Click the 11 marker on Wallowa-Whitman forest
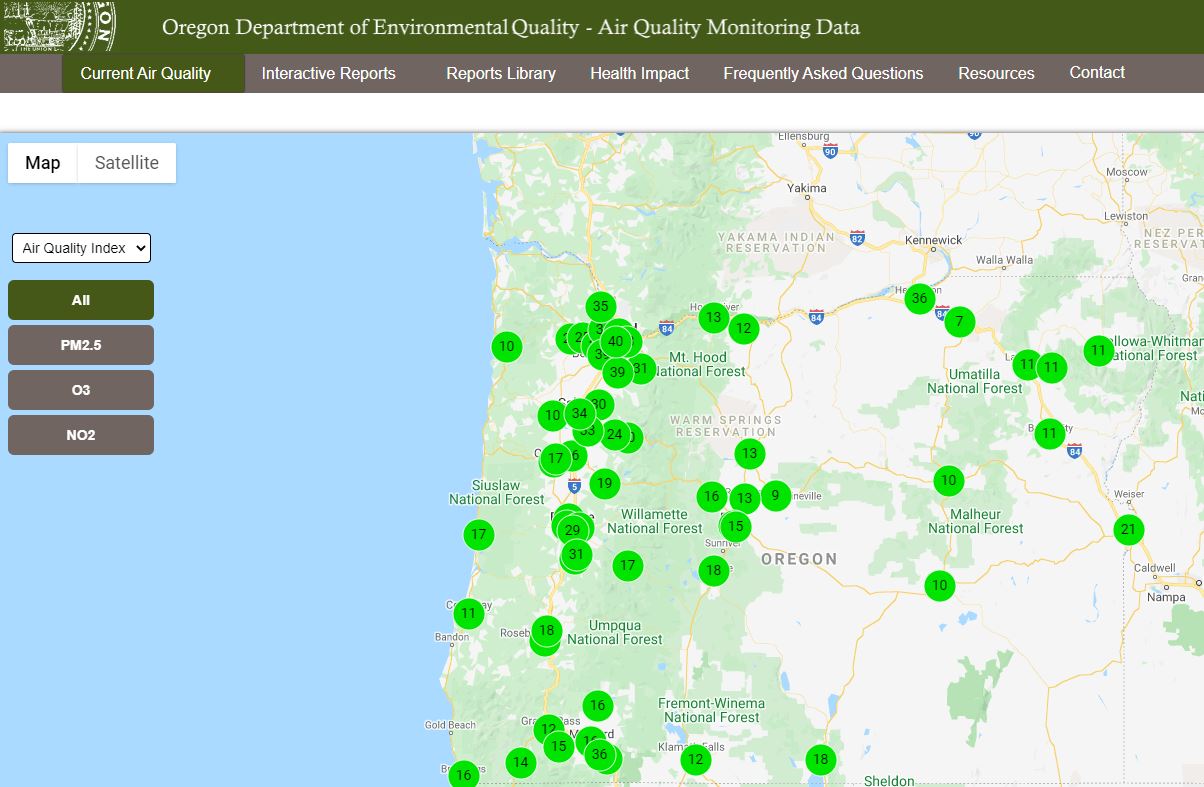 pos(1099,350)
